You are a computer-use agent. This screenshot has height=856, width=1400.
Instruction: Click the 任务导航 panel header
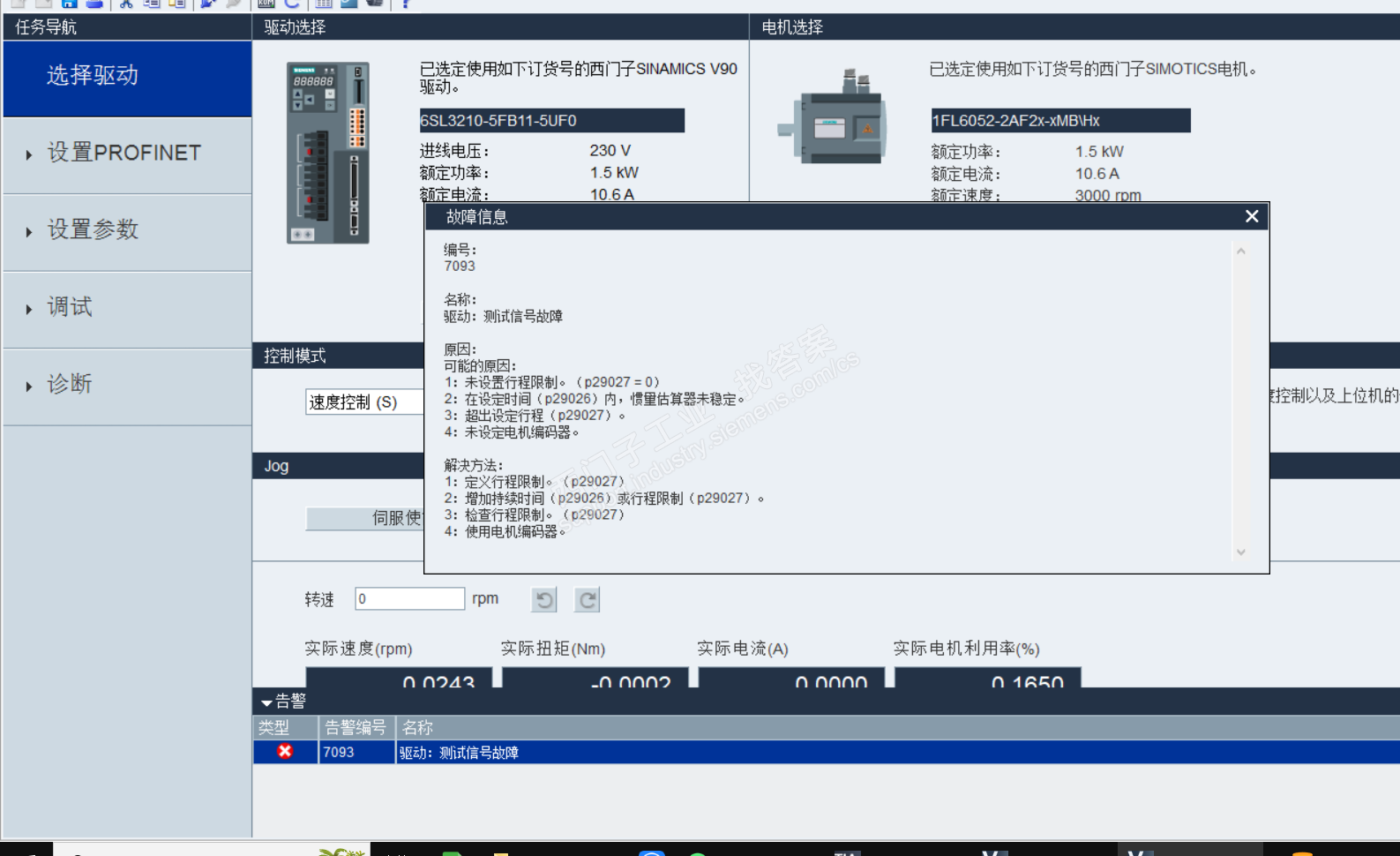click(x=127, y=27)
